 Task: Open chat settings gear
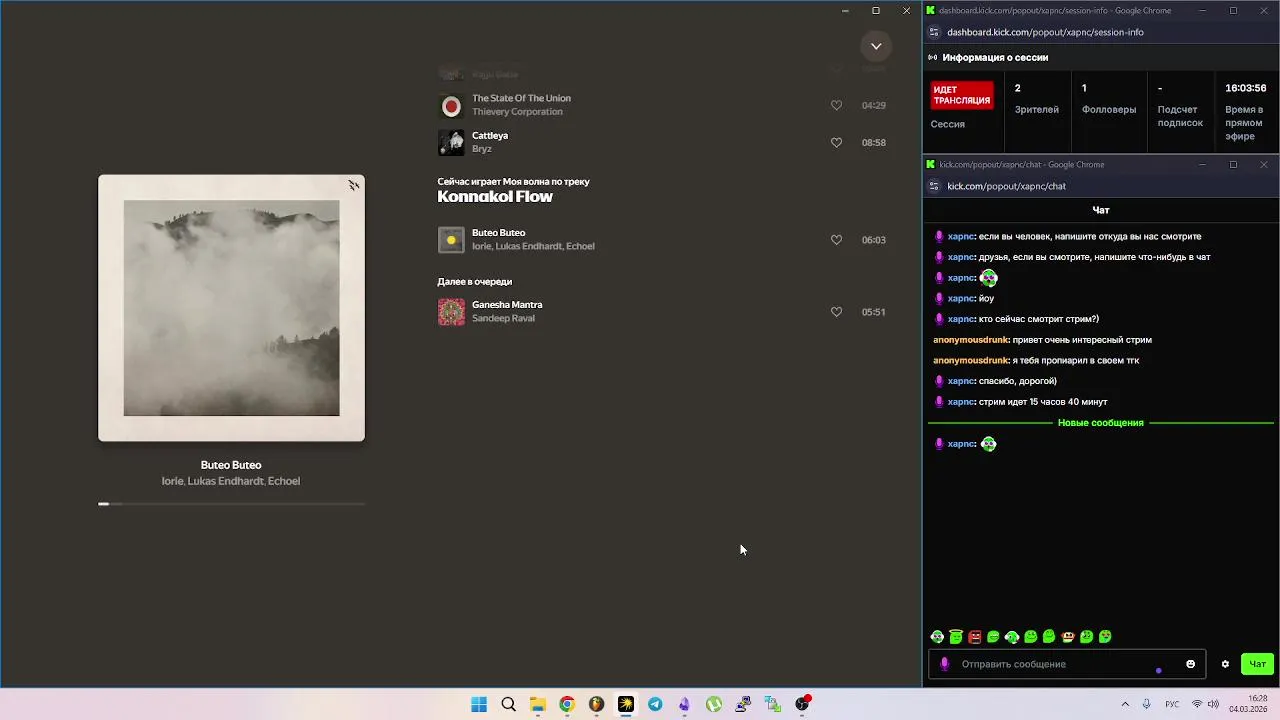[x=1225, y=664]
